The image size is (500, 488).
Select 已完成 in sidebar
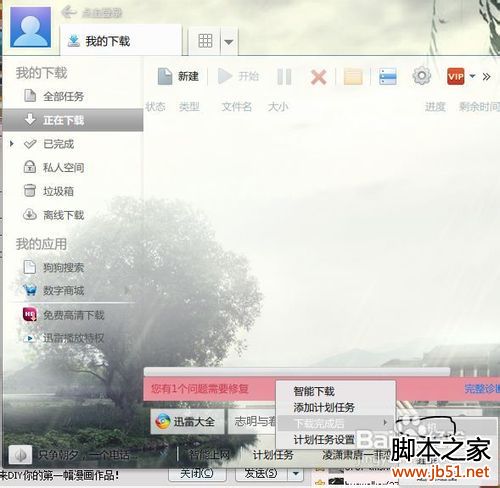[73, 144]
